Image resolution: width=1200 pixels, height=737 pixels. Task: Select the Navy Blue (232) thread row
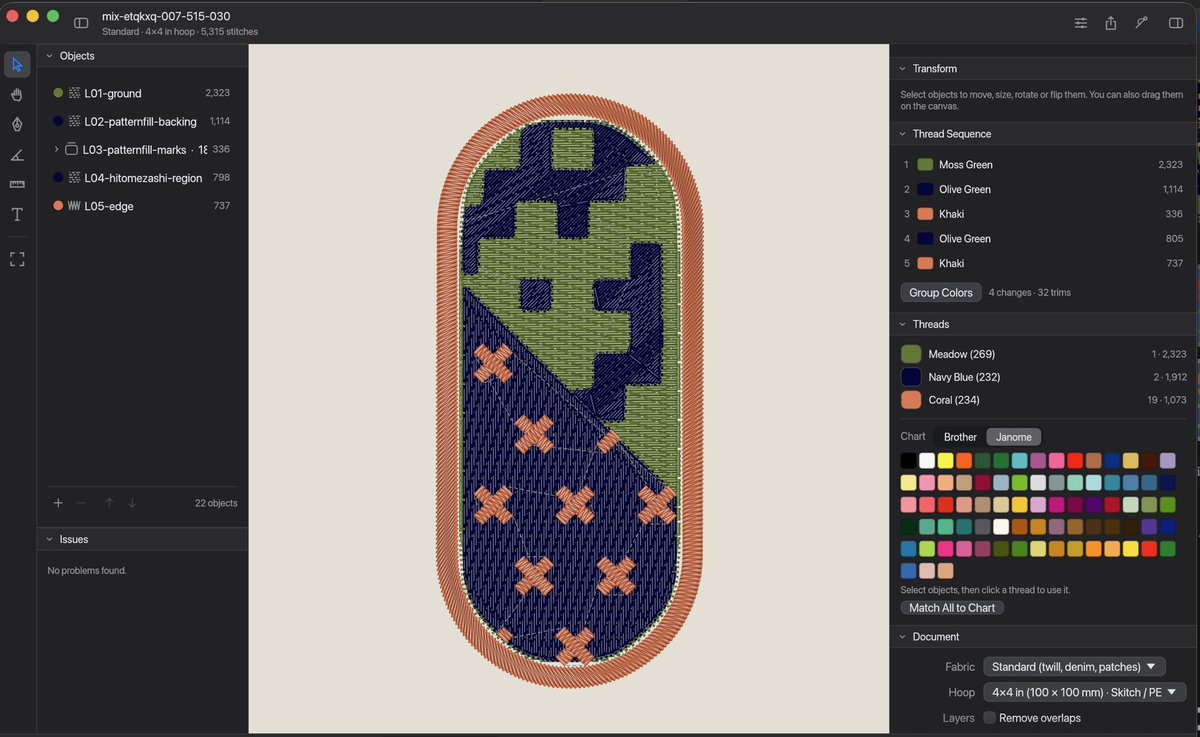tap(1042, 377)
